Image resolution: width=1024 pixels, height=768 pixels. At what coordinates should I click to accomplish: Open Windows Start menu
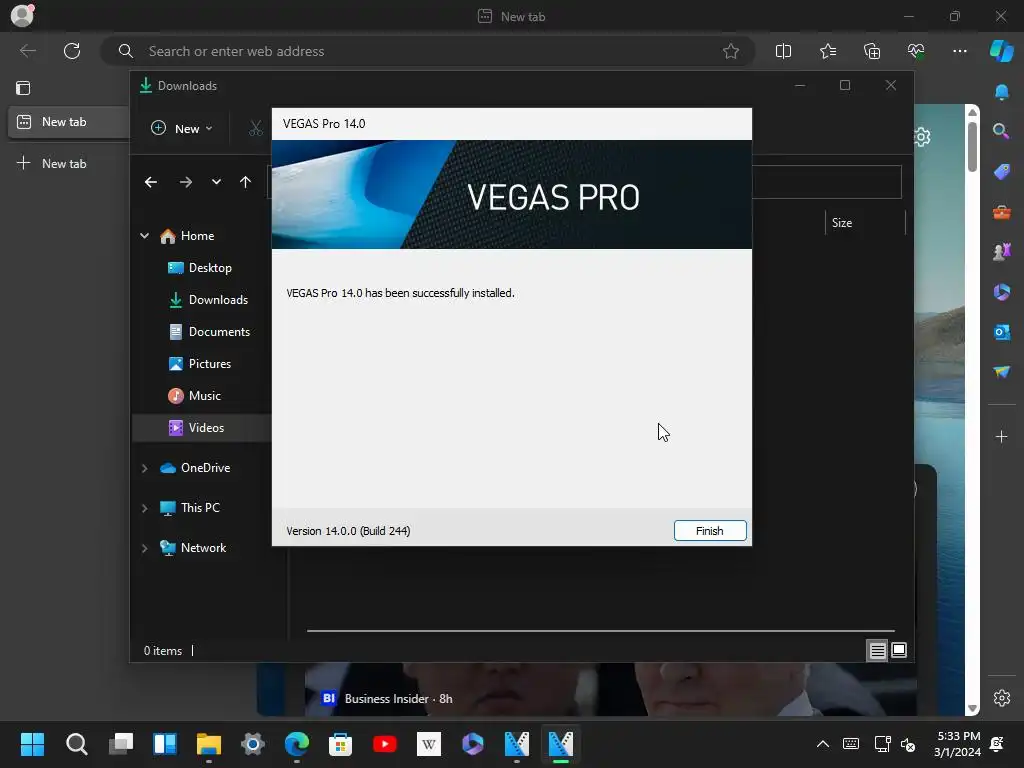click(x=32, y=744)
